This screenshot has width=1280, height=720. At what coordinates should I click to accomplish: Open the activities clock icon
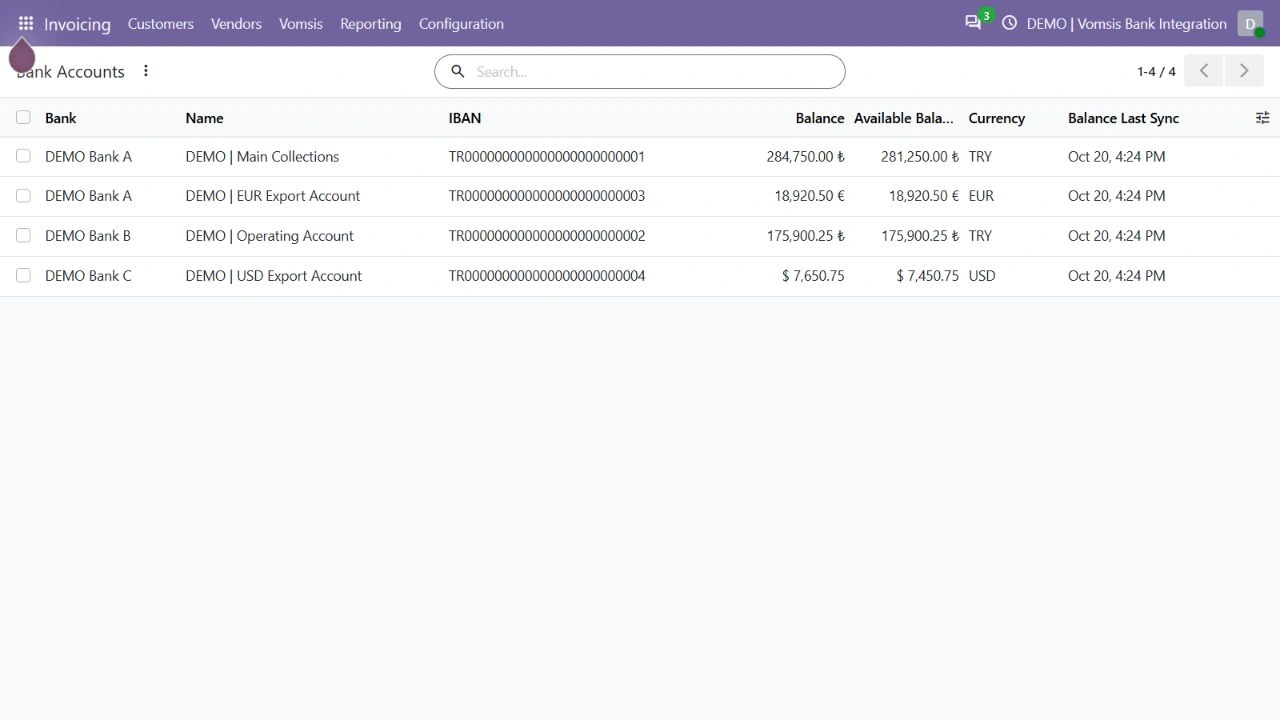(1009, 23)
